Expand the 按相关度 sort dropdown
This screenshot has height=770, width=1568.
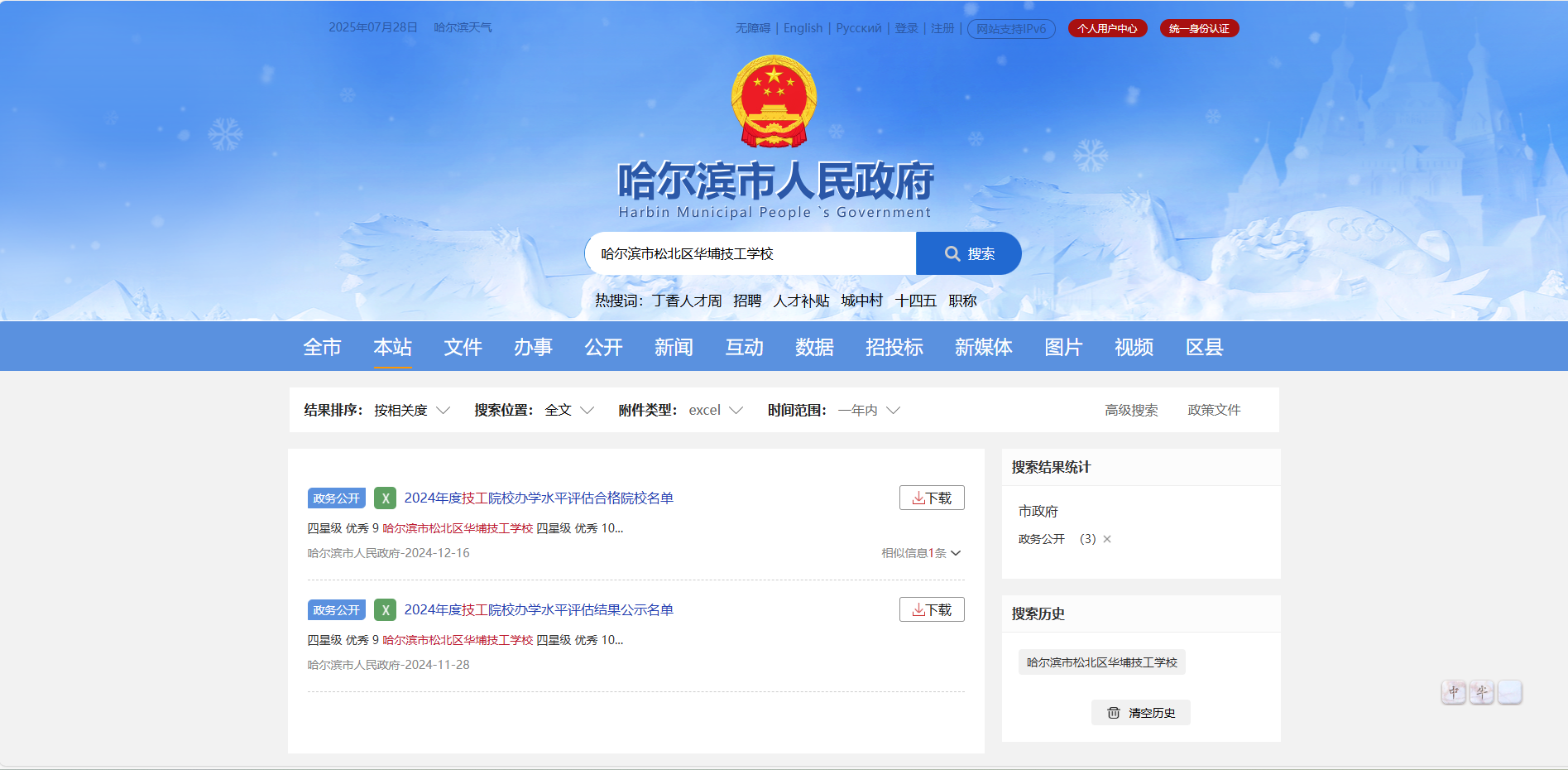coord(411,410)
